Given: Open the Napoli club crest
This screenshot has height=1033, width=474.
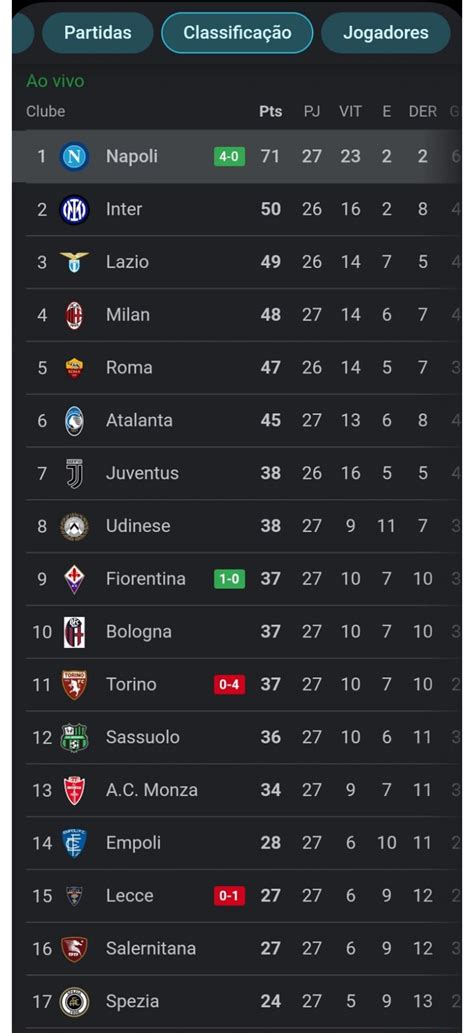Looking at the screenshot, I should (x=74, y=156).
